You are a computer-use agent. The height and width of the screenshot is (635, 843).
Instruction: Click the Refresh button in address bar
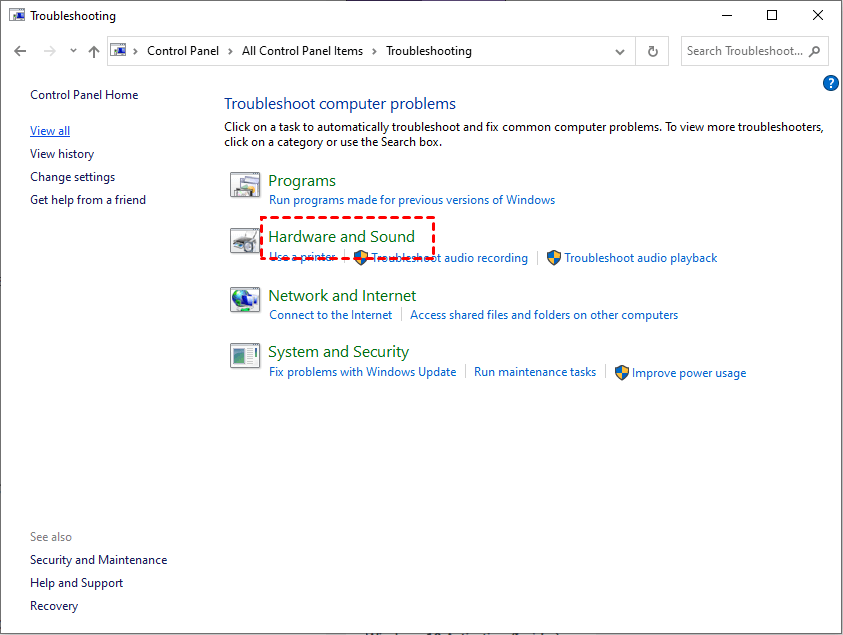tap(653, 51)
